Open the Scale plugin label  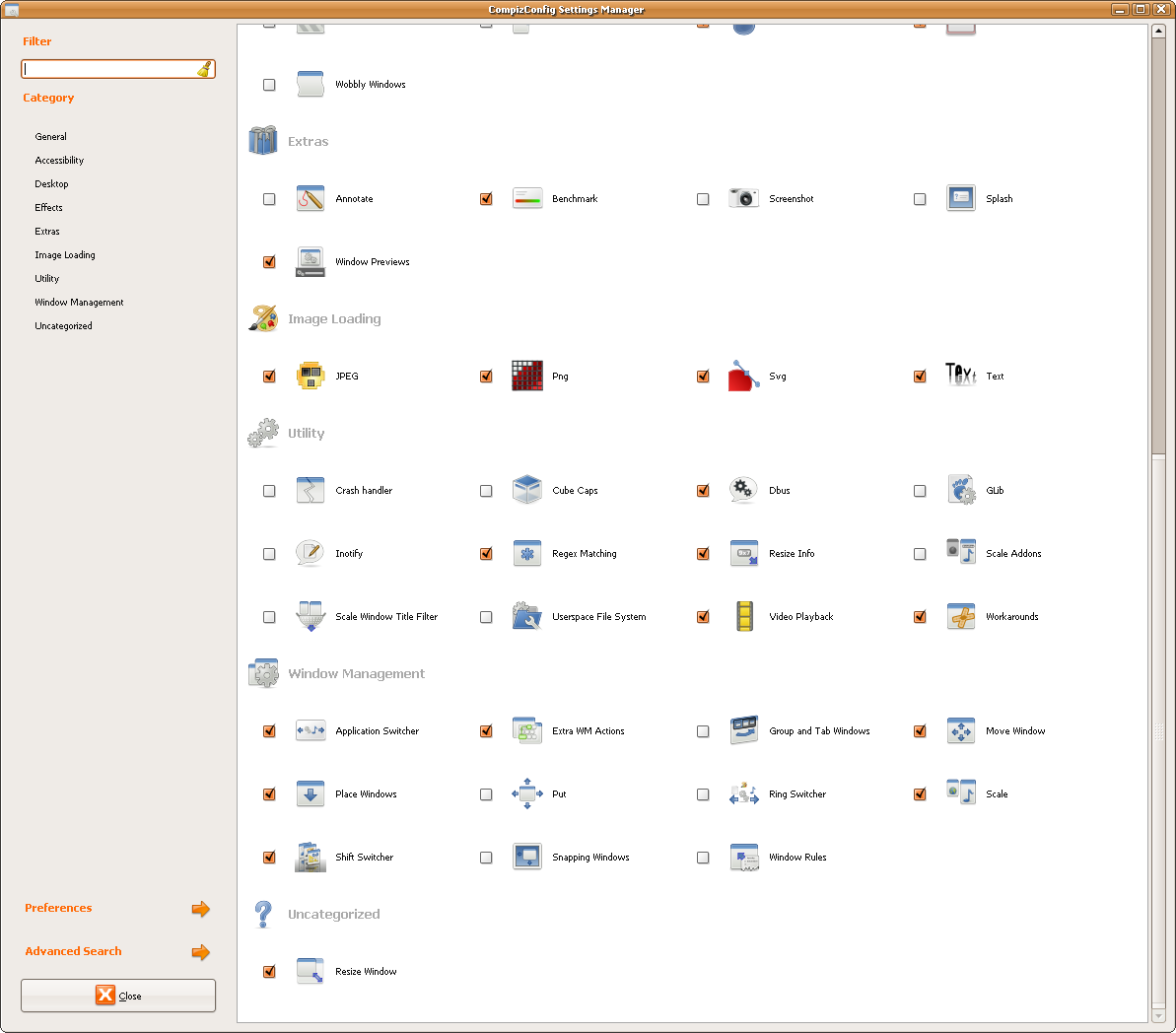[x=997, y=793]
